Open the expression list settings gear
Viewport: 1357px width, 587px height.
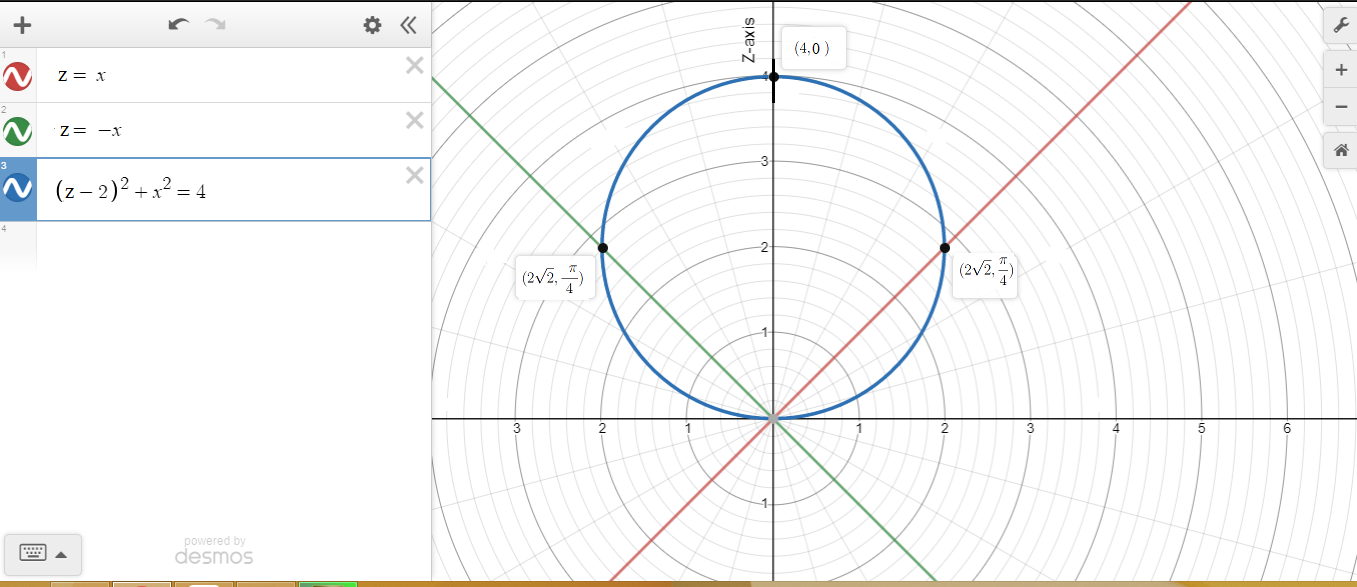pyautogui.click(x=372, y=25)
